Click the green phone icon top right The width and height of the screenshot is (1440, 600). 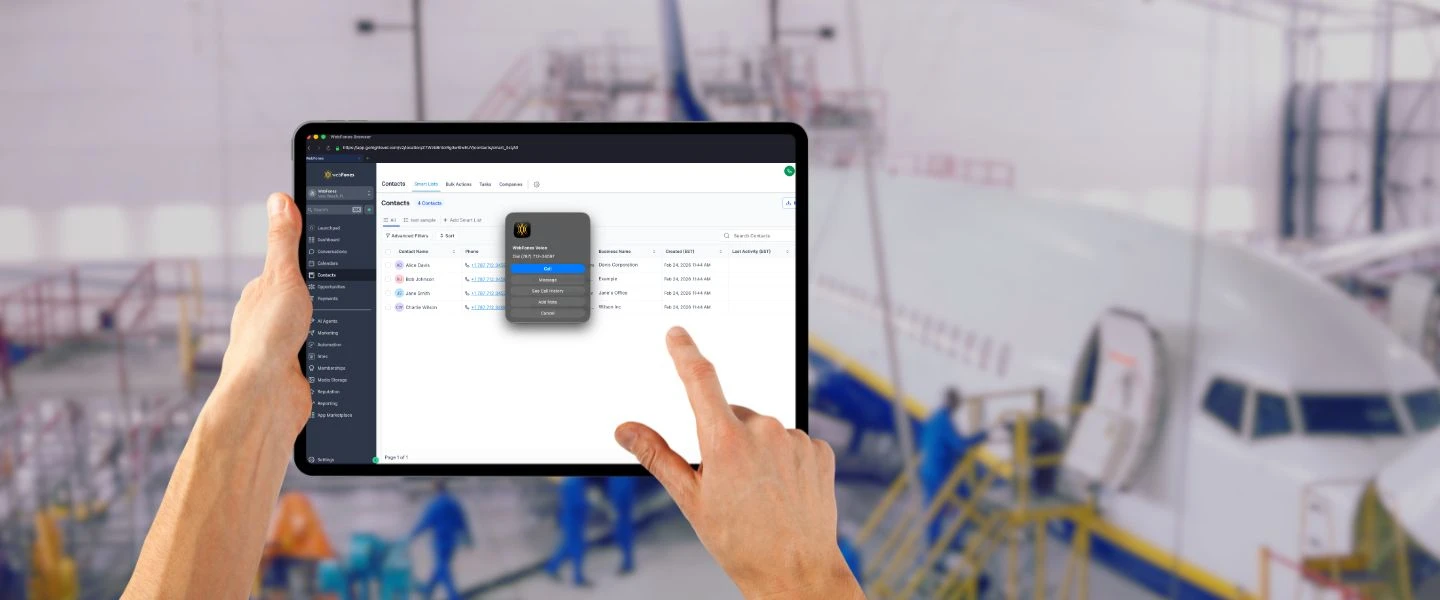pyautogui.click(x=790, y=171)
